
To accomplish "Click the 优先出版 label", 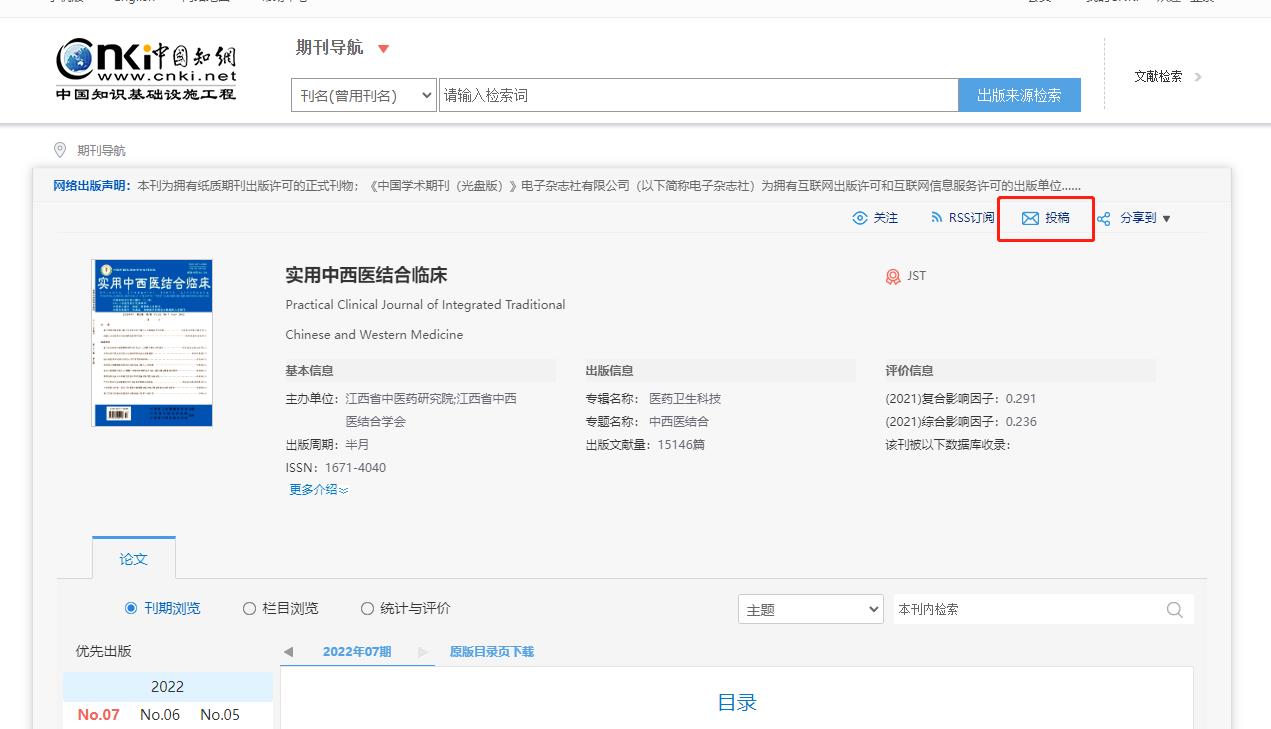I will (104, 651).
